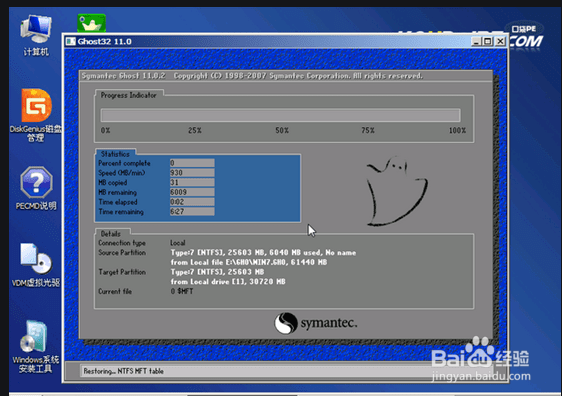562x396 pixels.
Task: Click the MB copied value 31
Action: (x=192, y=182)
